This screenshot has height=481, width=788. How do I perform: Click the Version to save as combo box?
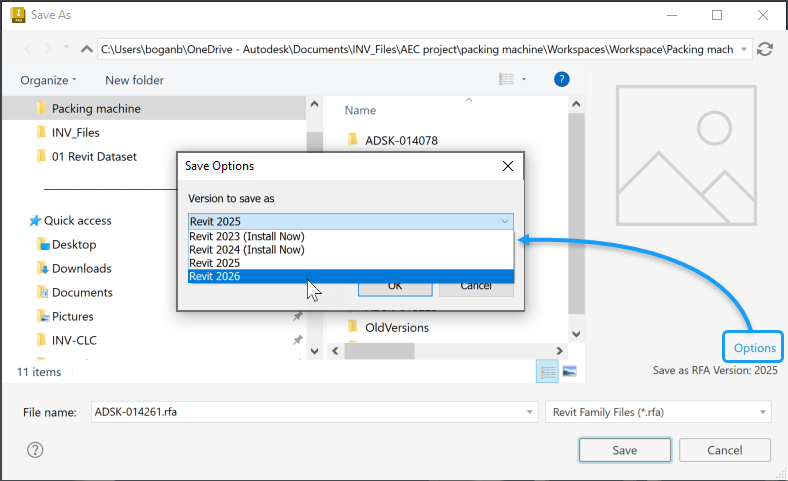tap(351, 222)
